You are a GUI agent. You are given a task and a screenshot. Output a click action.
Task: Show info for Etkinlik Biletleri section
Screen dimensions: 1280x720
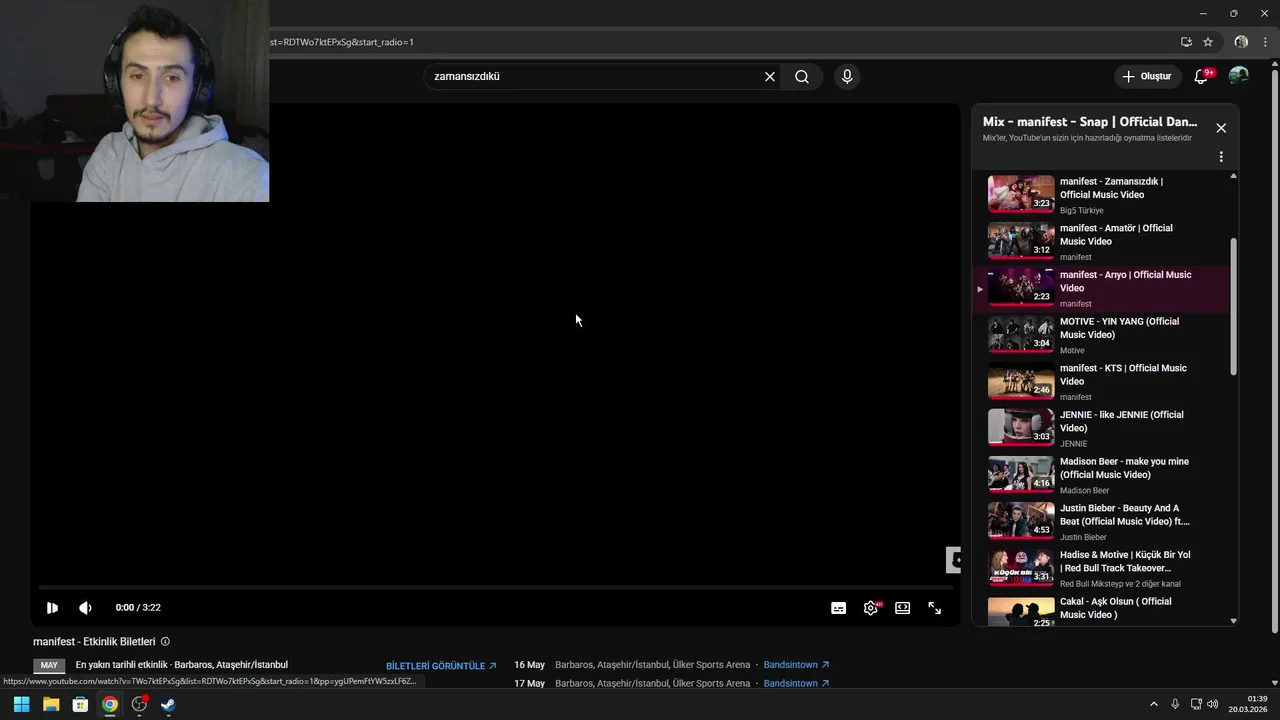(x=165, y=642)
